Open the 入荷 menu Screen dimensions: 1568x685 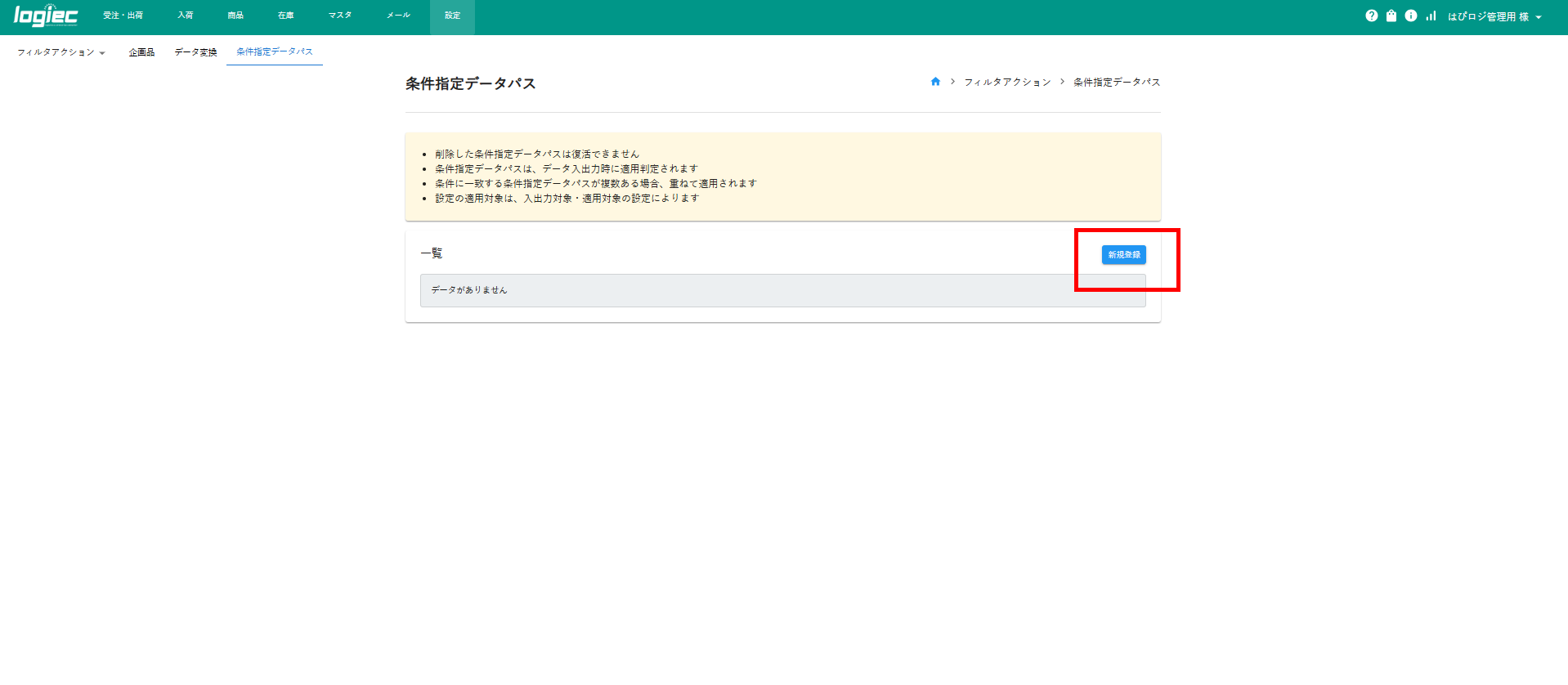[x=186, y=16]
